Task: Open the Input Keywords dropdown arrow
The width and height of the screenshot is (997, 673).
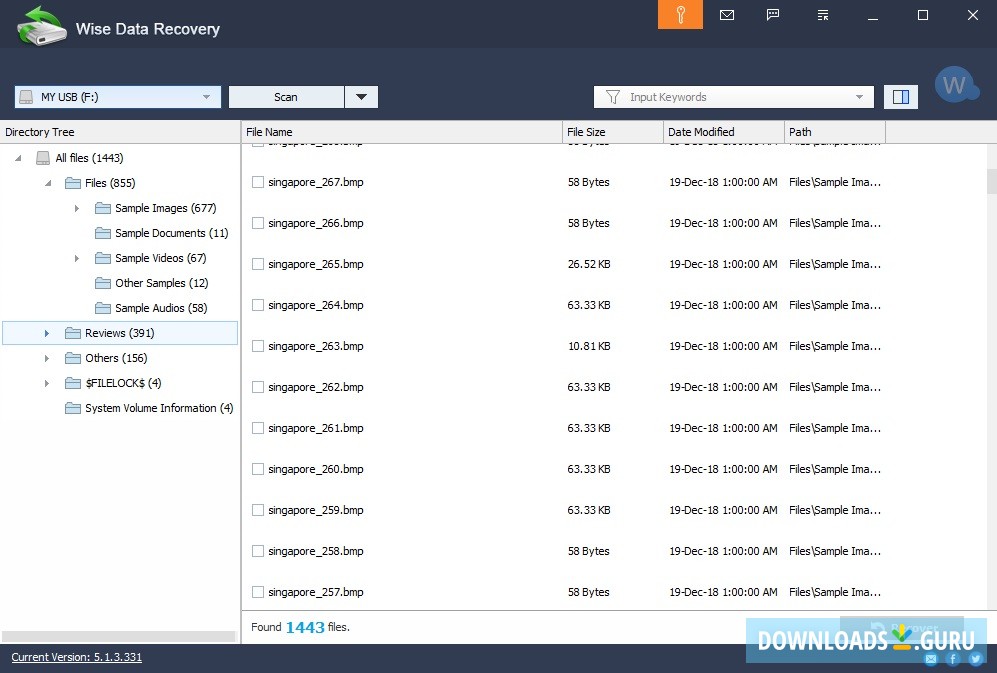Action: point(859,97)
